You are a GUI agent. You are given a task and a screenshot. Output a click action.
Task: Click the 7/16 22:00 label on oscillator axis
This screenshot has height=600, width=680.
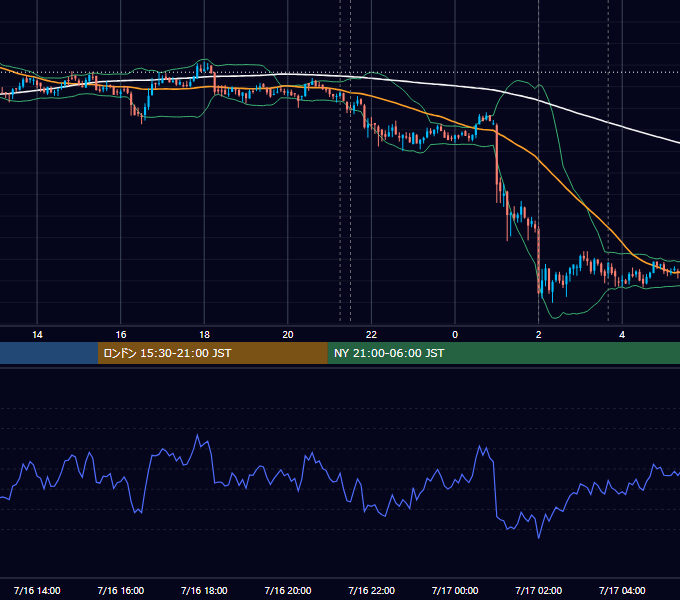[372, 590]
